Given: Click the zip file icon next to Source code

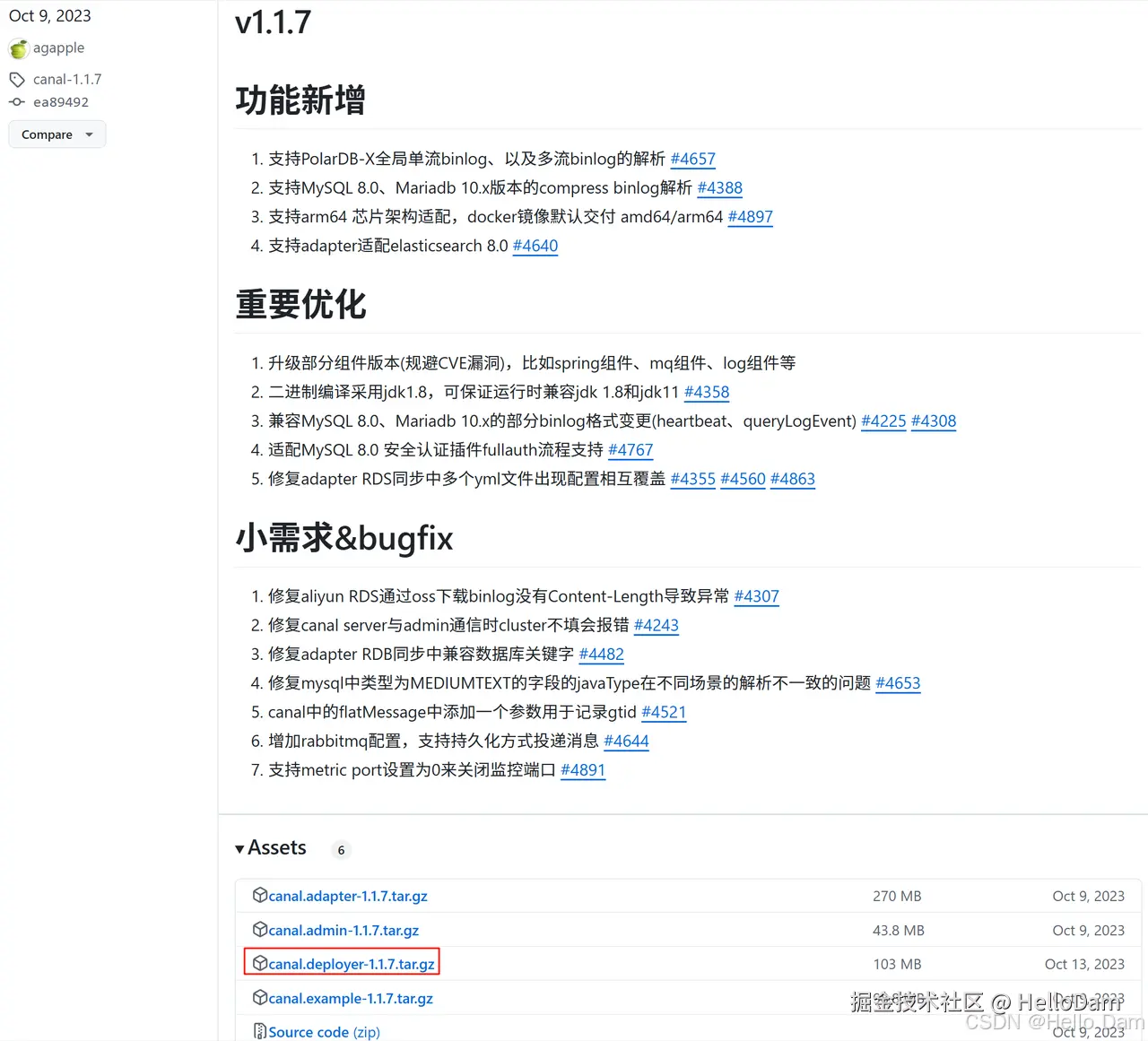Looking at the screenshot, I should (259, 1030).
